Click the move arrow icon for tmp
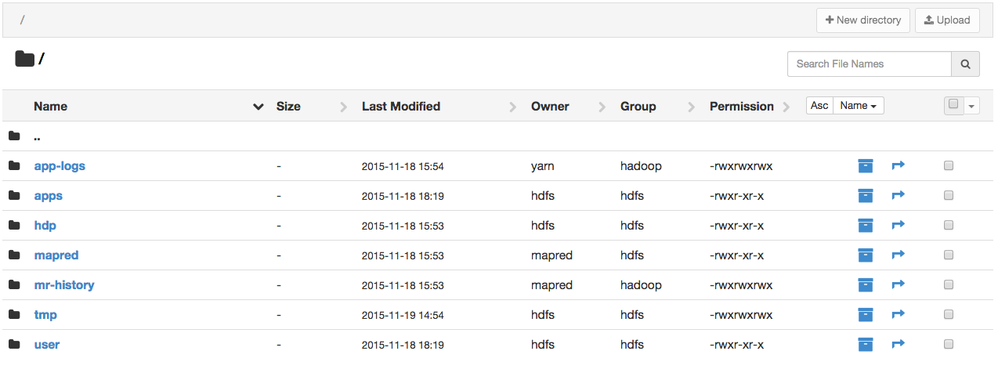The height and width of the screenshot is (366, 998). click(898, 314)
